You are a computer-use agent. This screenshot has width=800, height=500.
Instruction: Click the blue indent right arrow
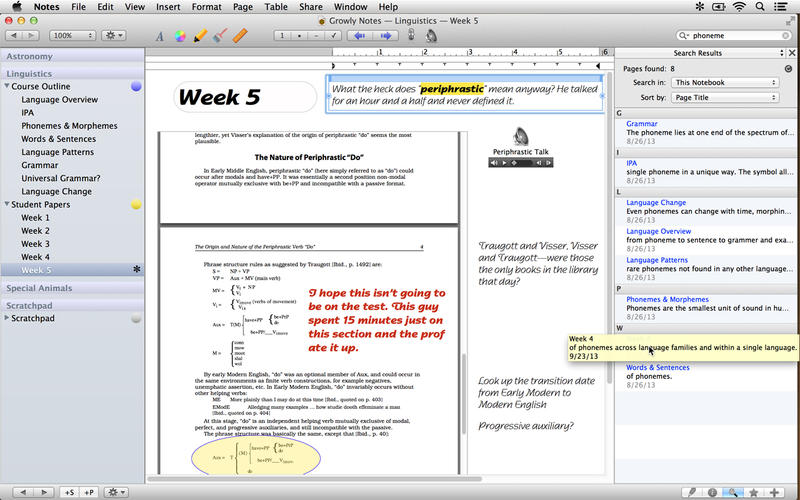point(386,36)
